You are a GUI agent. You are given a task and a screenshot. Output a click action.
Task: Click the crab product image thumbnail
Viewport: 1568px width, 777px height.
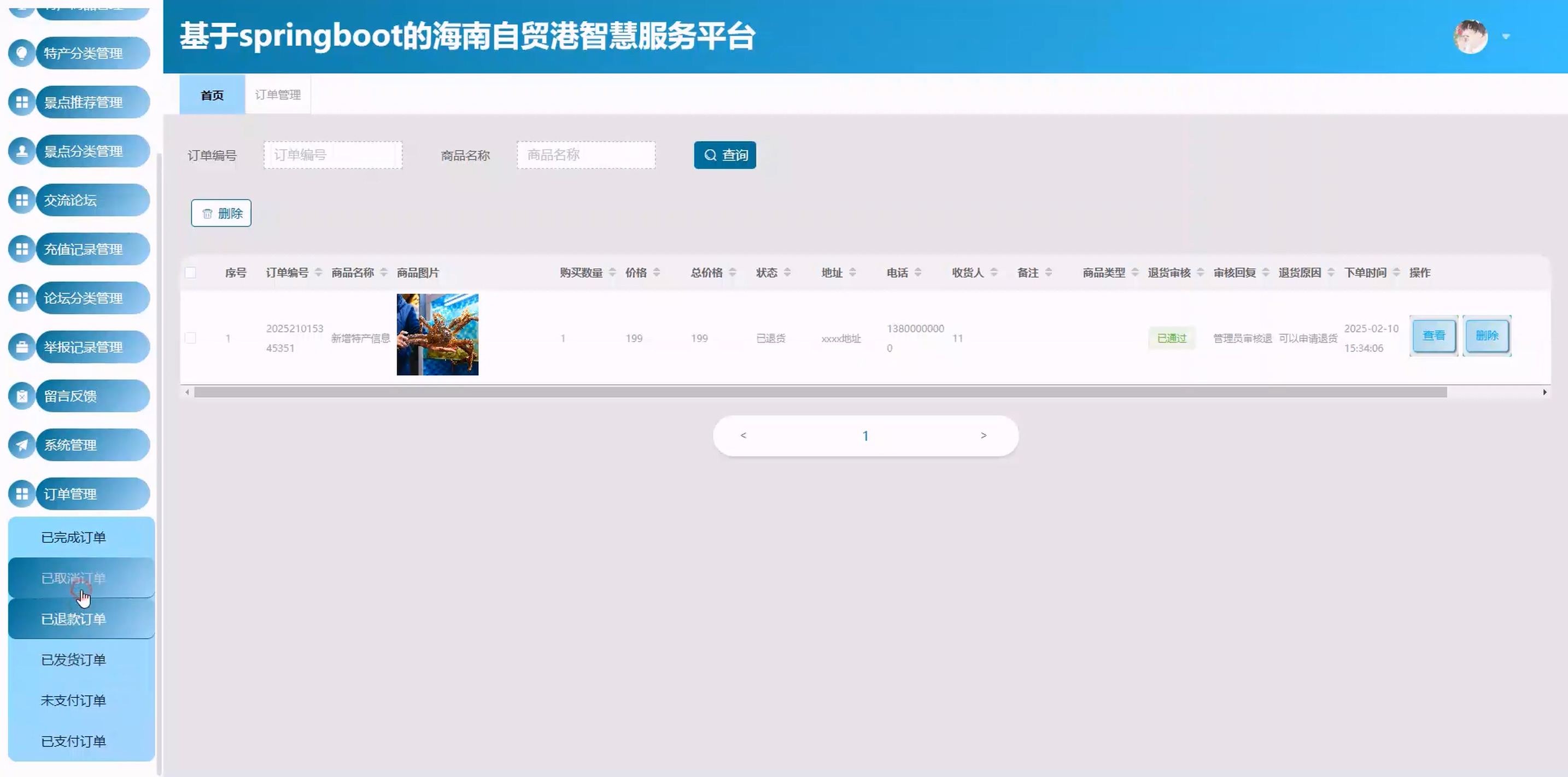point(437,334)
